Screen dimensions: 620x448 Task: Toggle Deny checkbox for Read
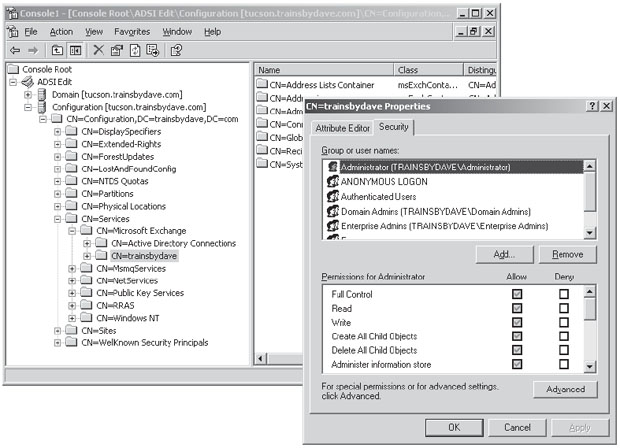(564, 308)
